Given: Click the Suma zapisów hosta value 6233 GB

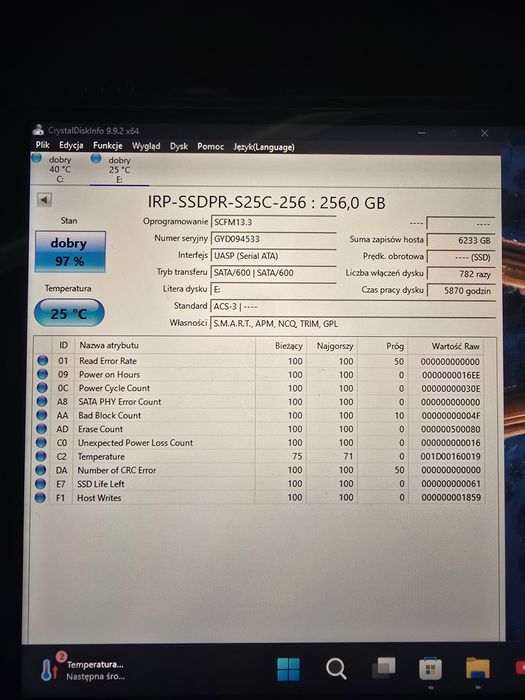Looking at the screenshot, I should [461, 240].
